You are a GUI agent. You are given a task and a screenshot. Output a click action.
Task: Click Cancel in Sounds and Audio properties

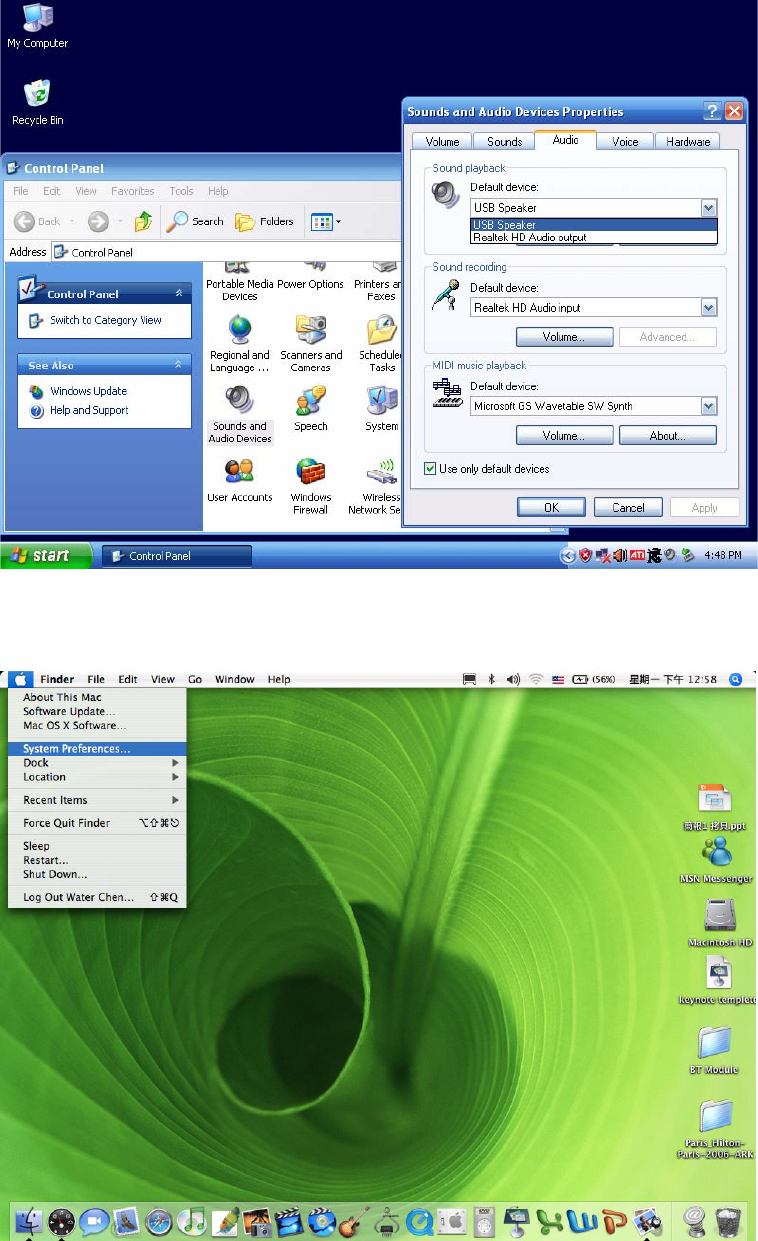[x=628, y=507]
